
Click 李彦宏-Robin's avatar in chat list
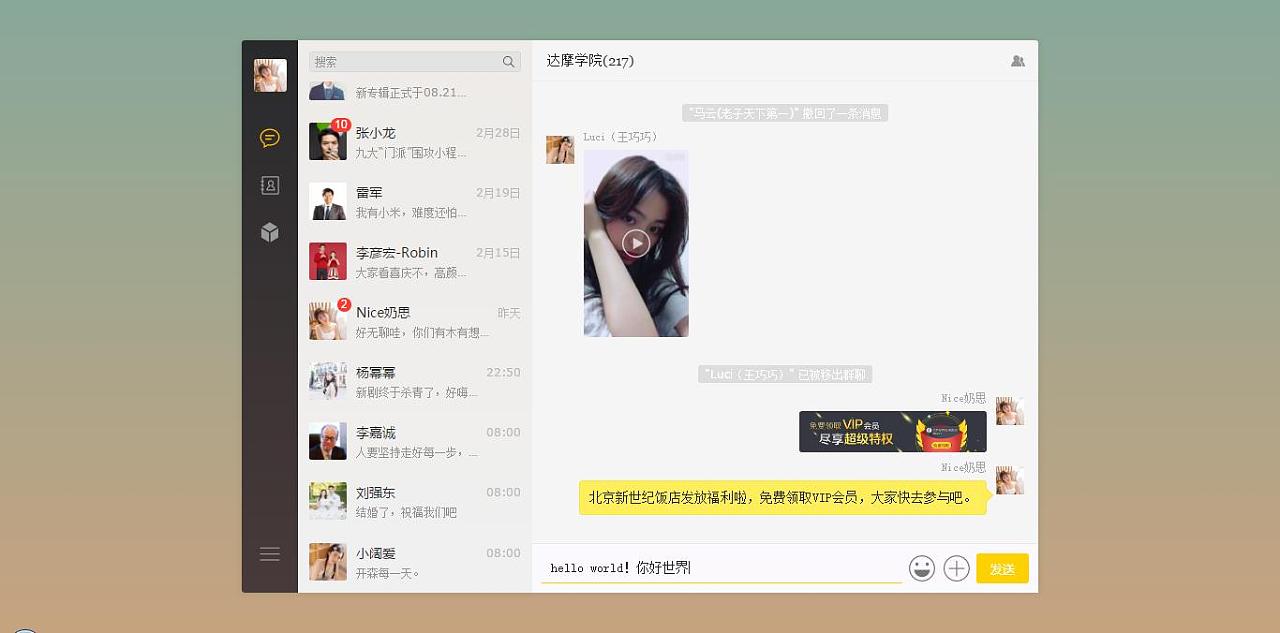tap(328, 262)
